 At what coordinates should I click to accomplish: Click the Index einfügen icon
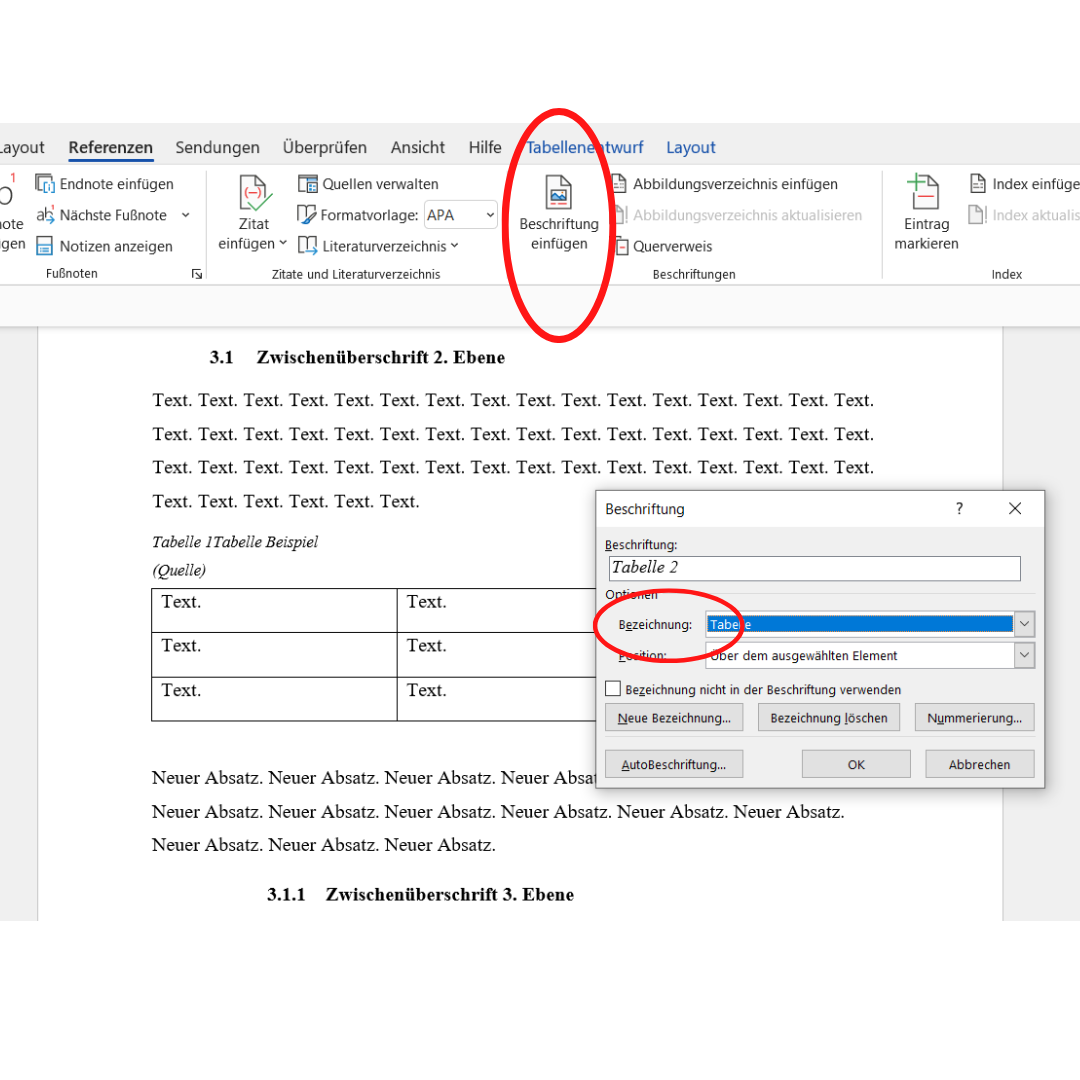(978, 184)
